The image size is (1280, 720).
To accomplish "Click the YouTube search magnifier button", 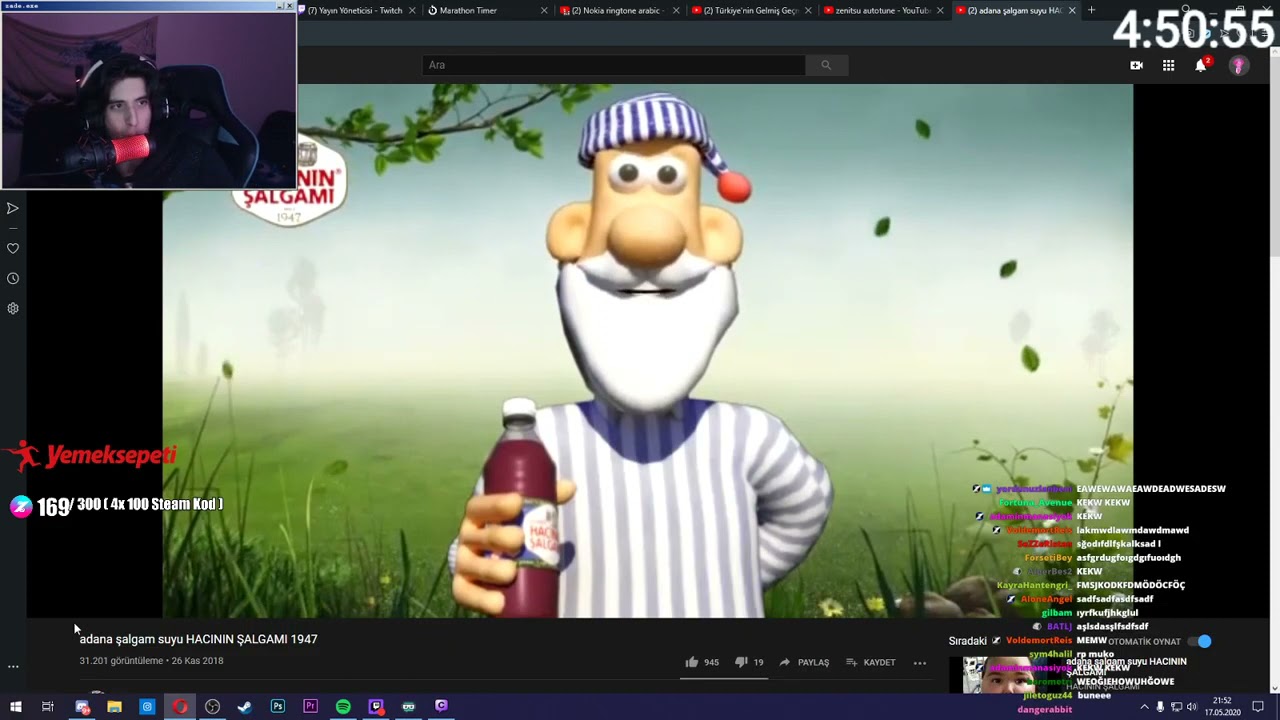I will point(826,65).
